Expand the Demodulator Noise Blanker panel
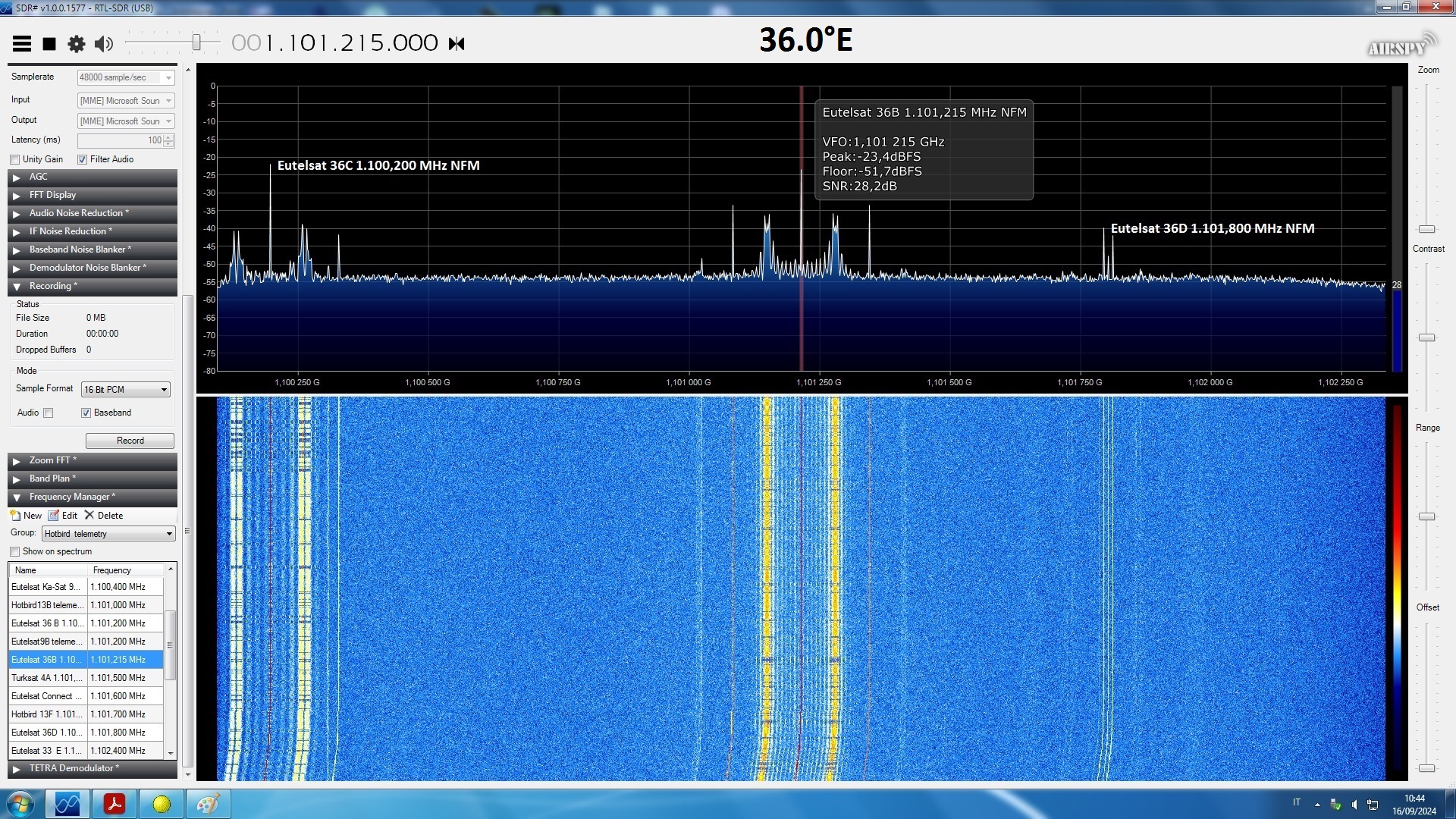Viewport: 1456px width, 819px height. (x=93, y=268)
